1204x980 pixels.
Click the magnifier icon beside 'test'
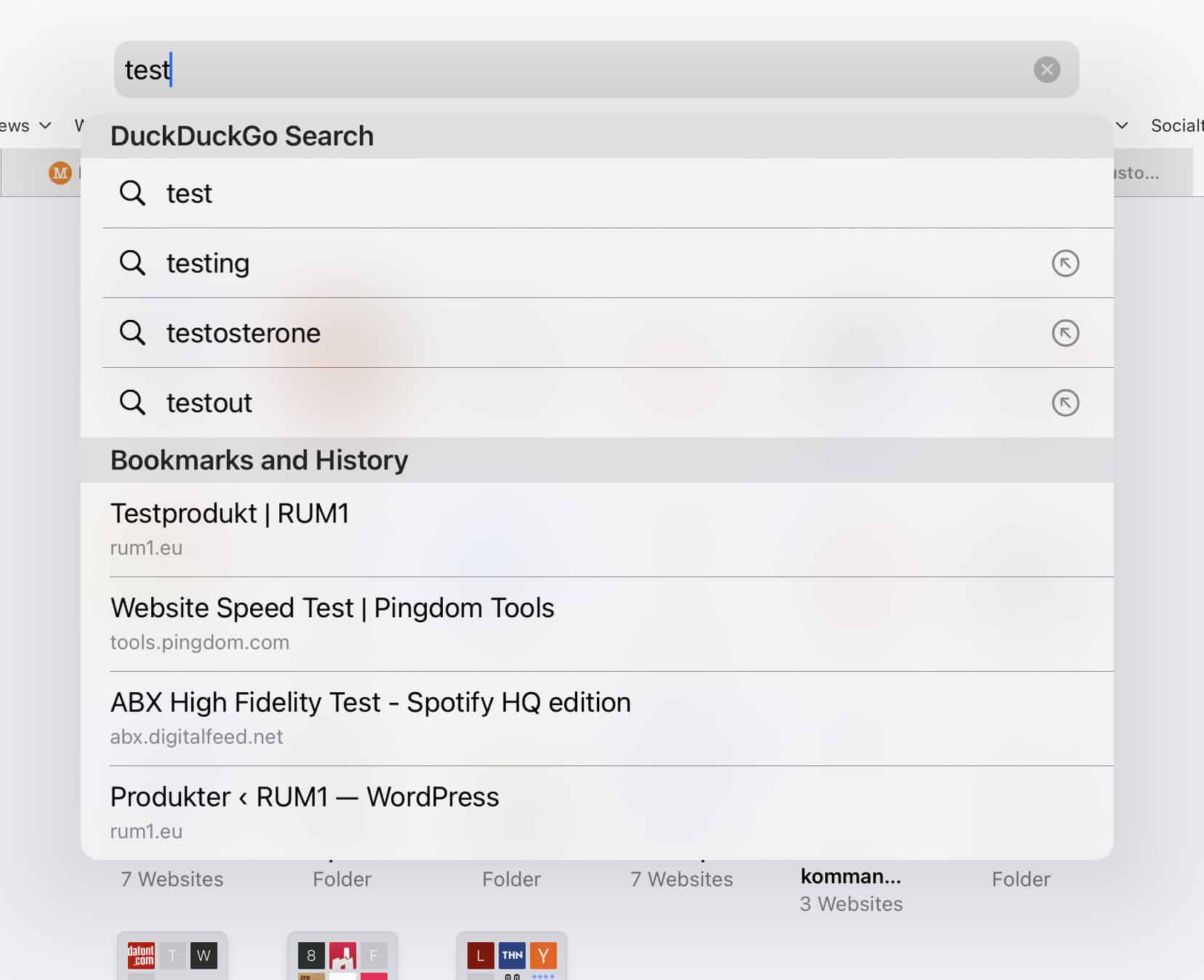tap(132, 193)
